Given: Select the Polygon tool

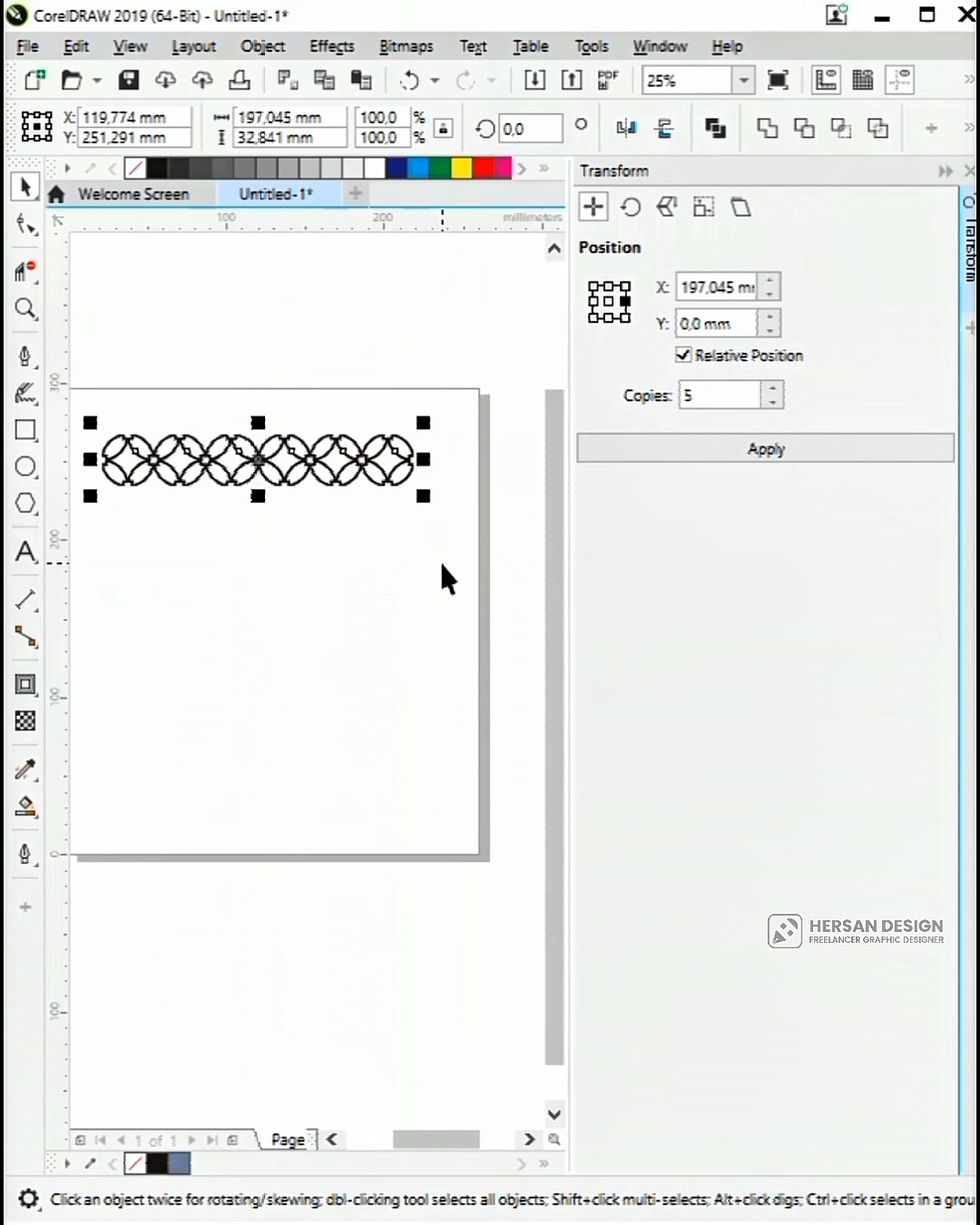Looking at the screenshot, I should (x=25, y=504).
